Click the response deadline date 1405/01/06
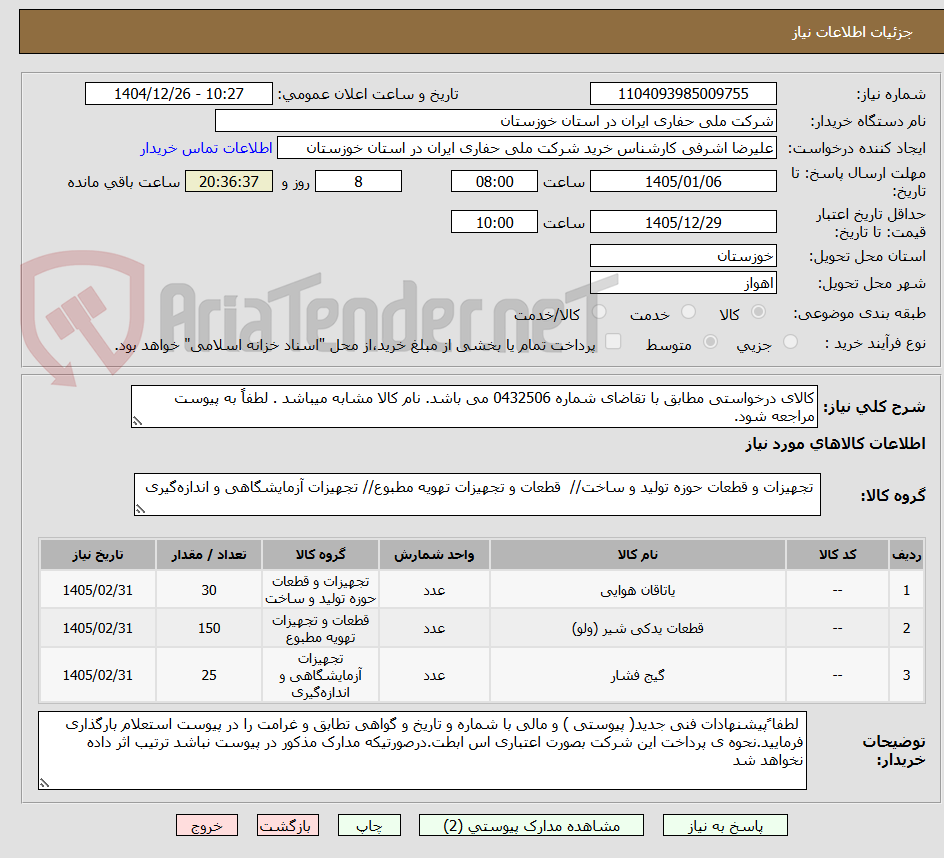This screenshot has width=944, height=858. point(683,181)
